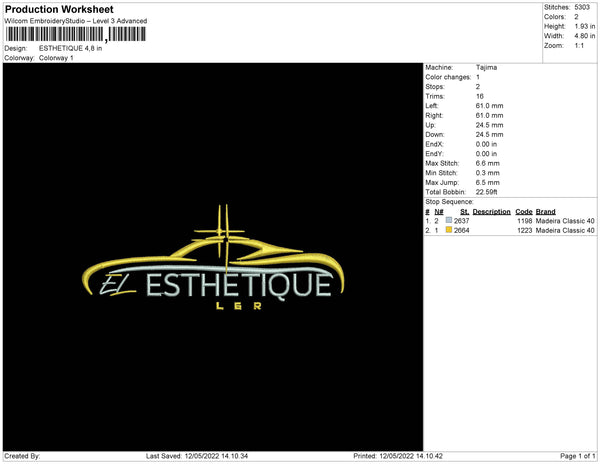Screen dimensions: 600x464
Task: Click the design name 'ESTHETIQUE 4,8 in'
Action: (70, 48)
